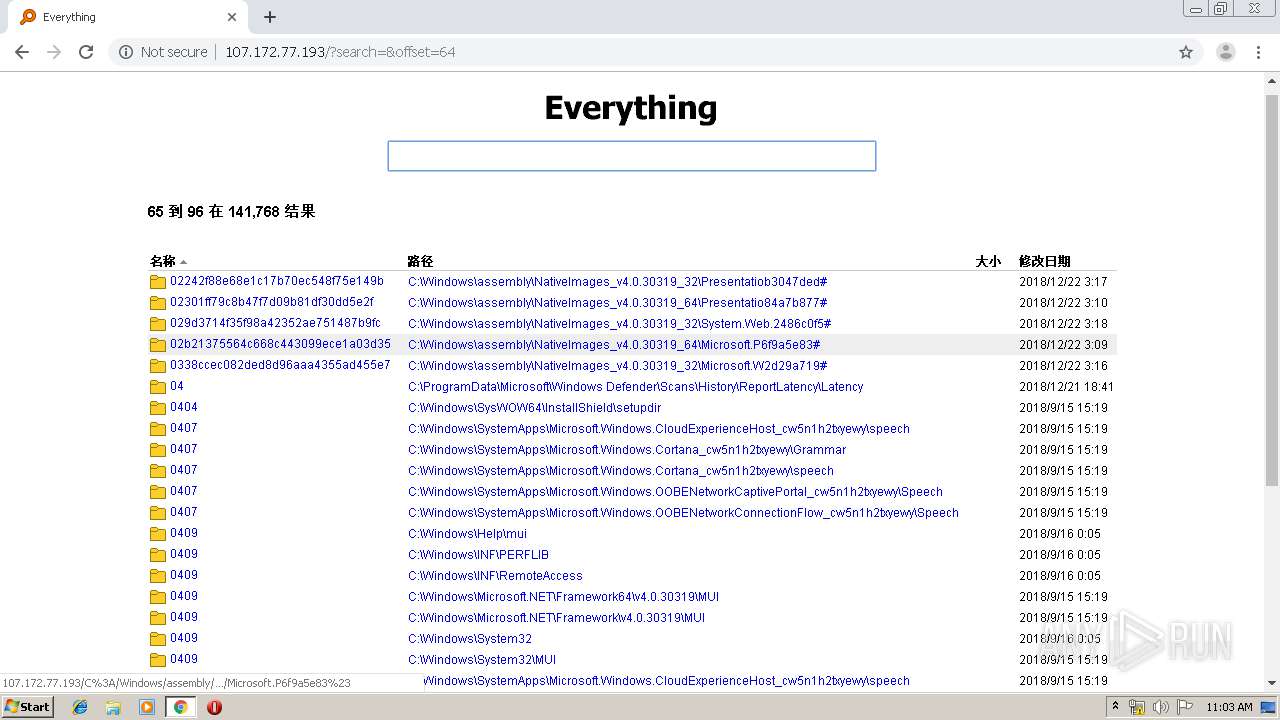The height and width of the screenshot is (720, 1280).
Task: Open Cortana Grammar path link
Action: 627,450
